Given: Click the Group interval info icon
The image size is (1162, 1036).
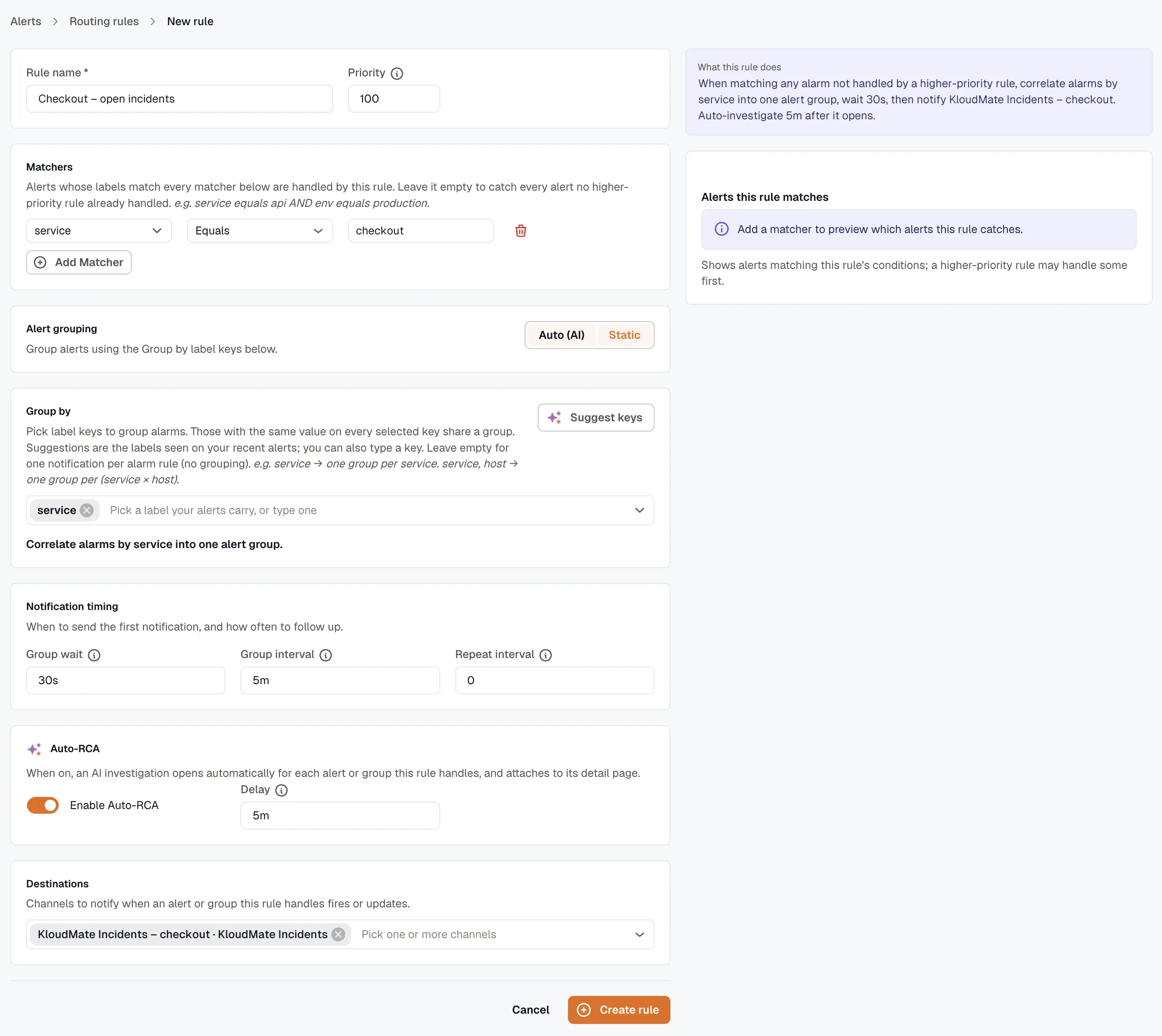Looking at the screenshot, I should click(326, 655).
